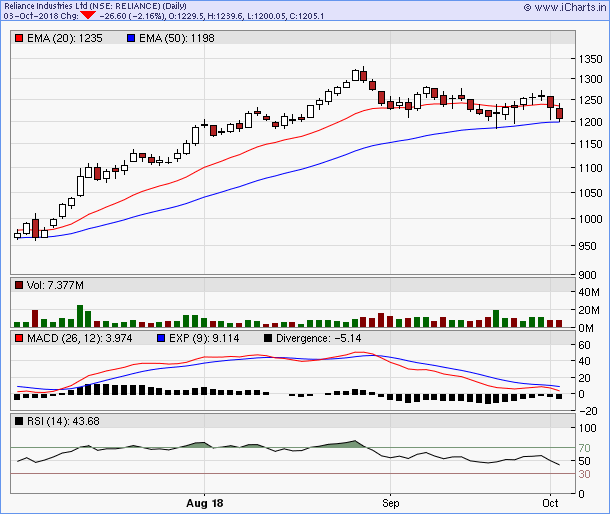Click the MACD -20 axis label
The height and width of the screenshot is (514, 610).
click(588, 411)
